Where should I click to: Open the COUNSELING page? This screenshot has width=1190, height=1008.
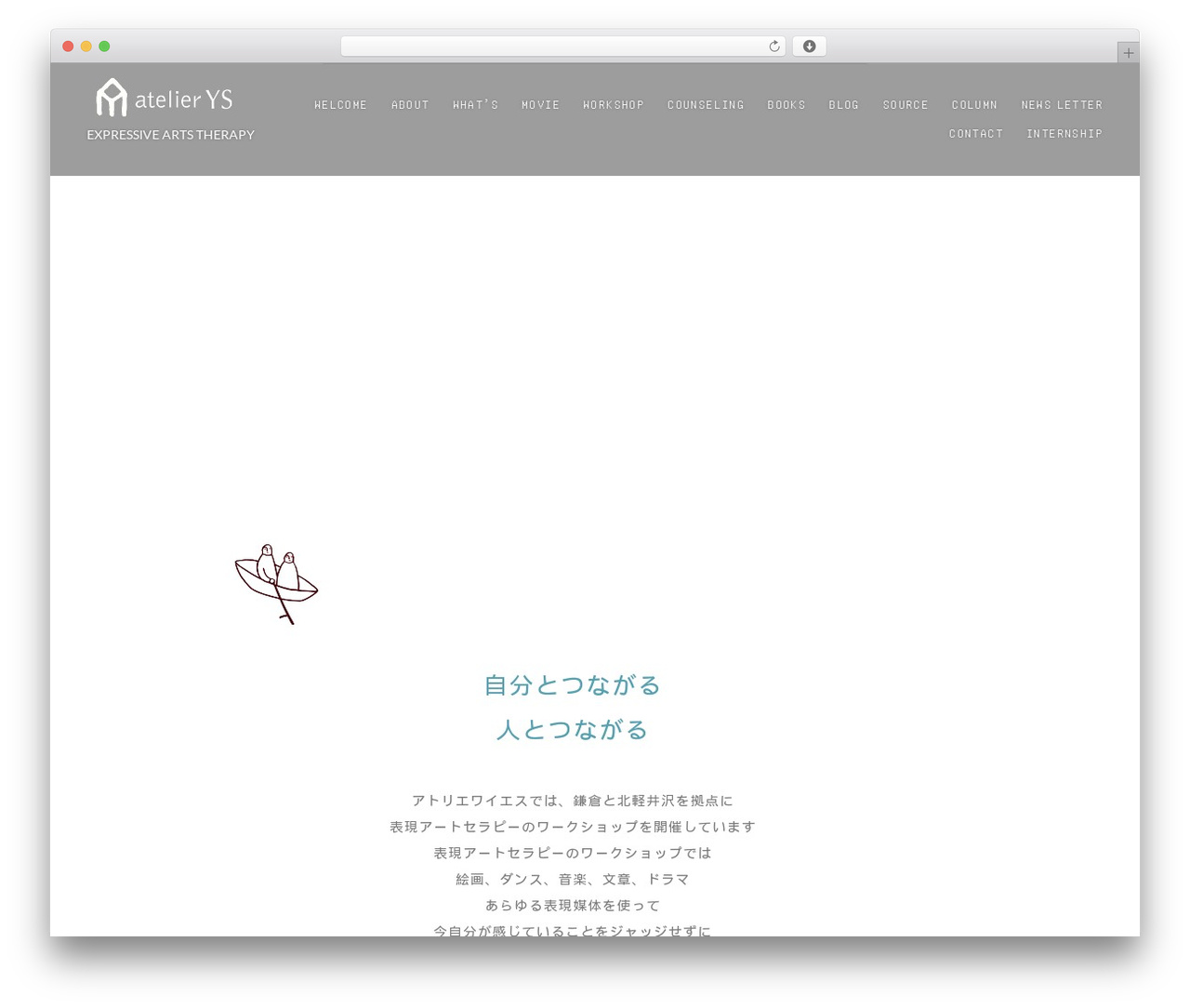pyautogui.click(x=706, y=105)
